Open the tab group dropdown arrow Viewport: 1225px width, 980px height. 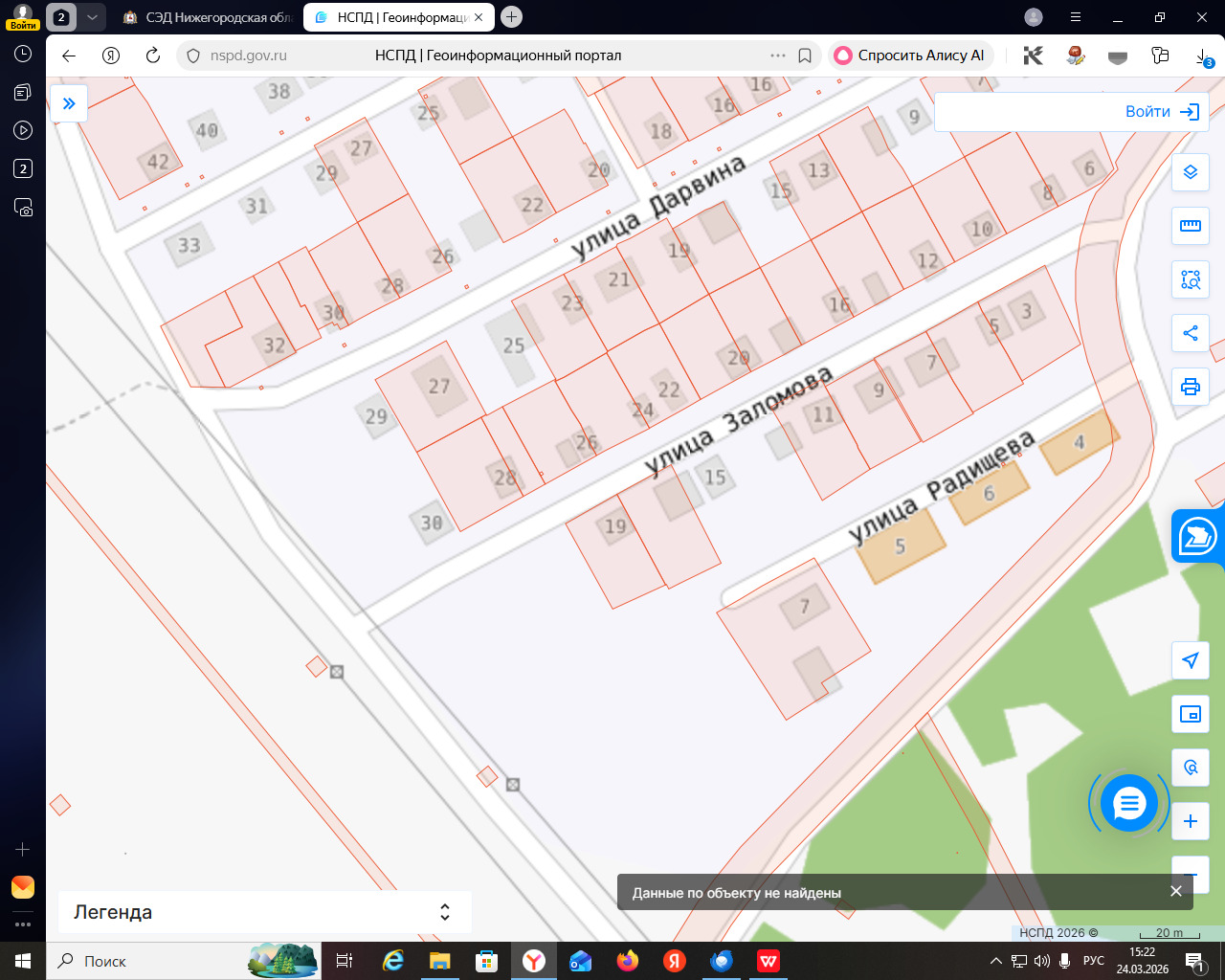(x=92, y=17)
